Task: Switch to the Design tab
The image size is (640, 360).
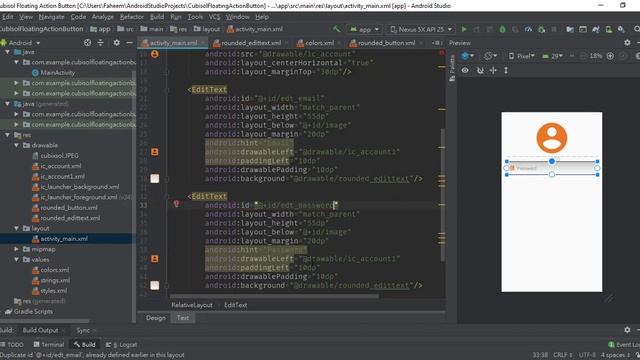Action: pyautogui.click(x=156, y=318)
